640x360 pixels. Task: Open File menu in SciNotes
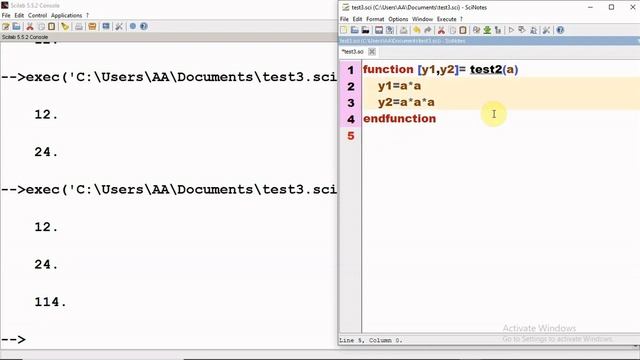pos(344,19)
